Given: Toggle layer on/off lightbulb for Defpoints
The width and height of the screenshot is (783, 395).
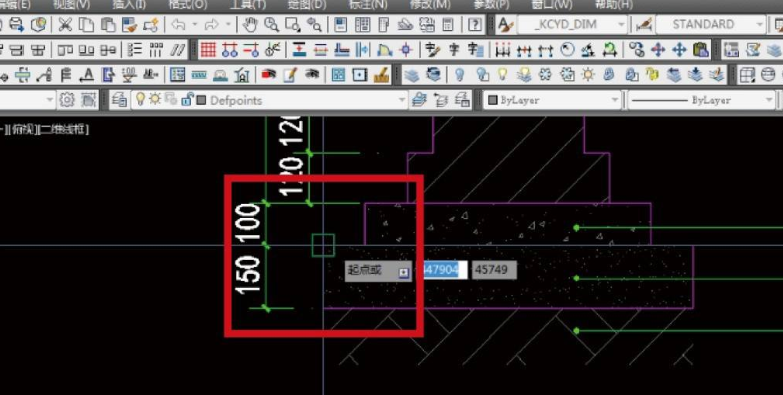Looking at the screenshot, I should pyautogui.click(x=141, y=99).
